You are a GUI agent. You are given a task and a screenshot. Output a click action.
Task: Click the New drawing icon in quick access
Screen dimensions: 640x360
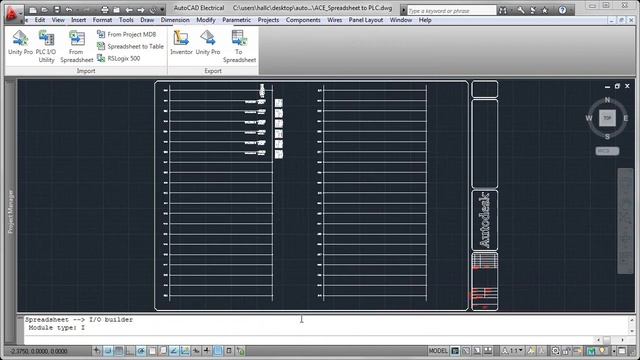pos(33,10)
